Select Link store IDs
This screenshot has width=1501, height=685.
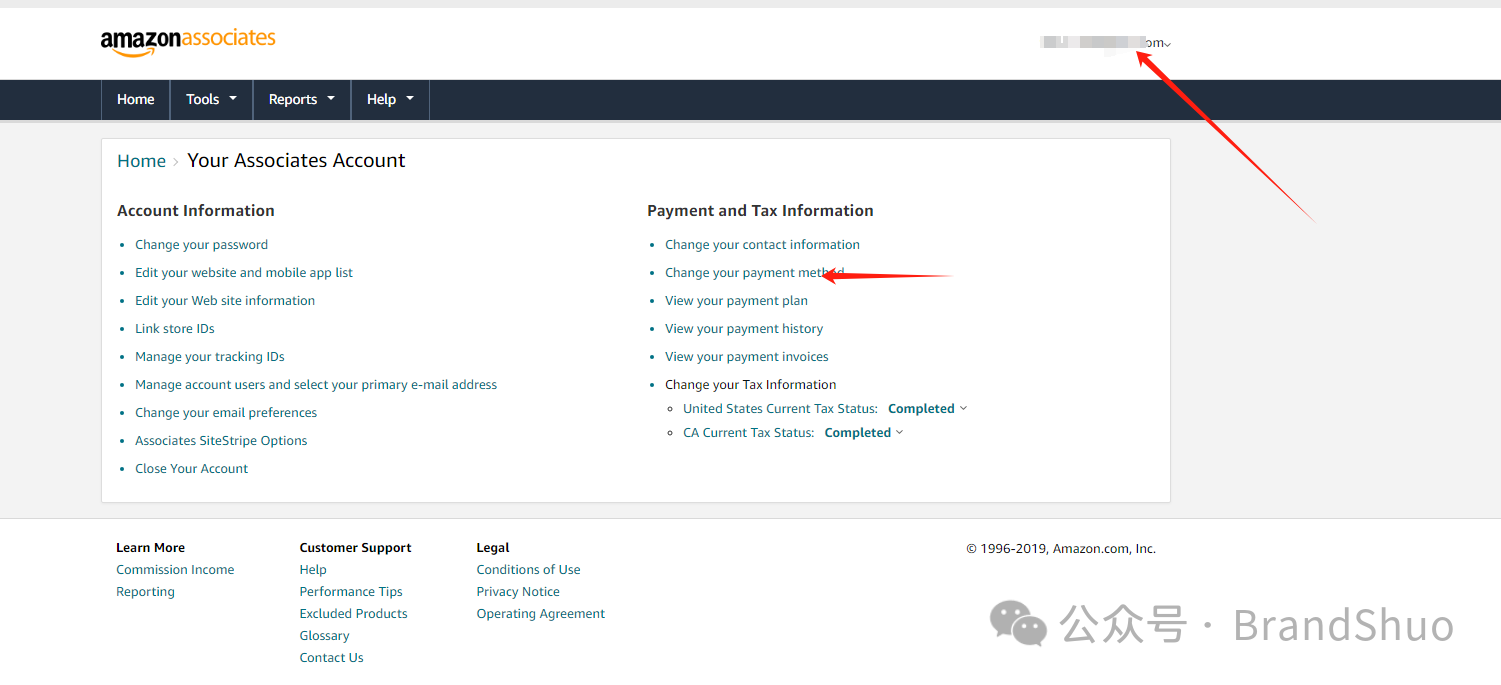174,329
